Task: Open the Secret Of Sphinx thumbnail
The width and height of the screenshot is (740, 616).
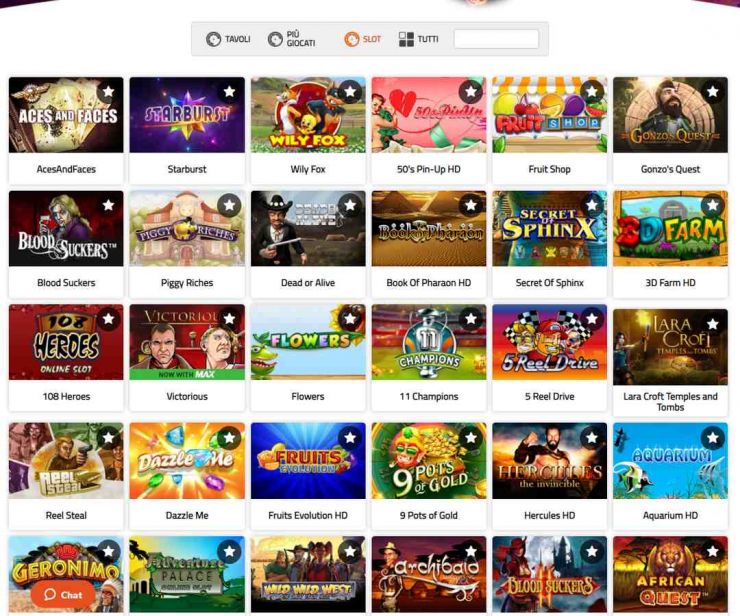Action: tap(549, 228)
